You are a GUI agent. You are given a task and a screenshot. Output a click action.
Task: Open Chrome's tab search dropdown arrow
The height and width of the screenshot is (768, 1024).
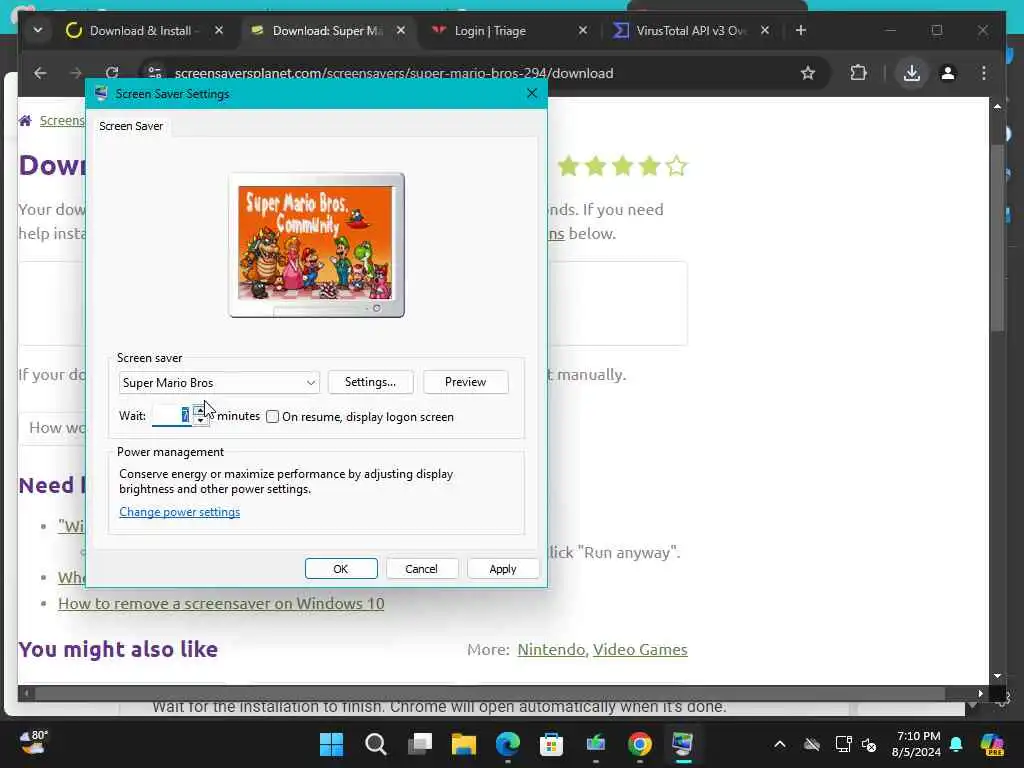(38, 31)
